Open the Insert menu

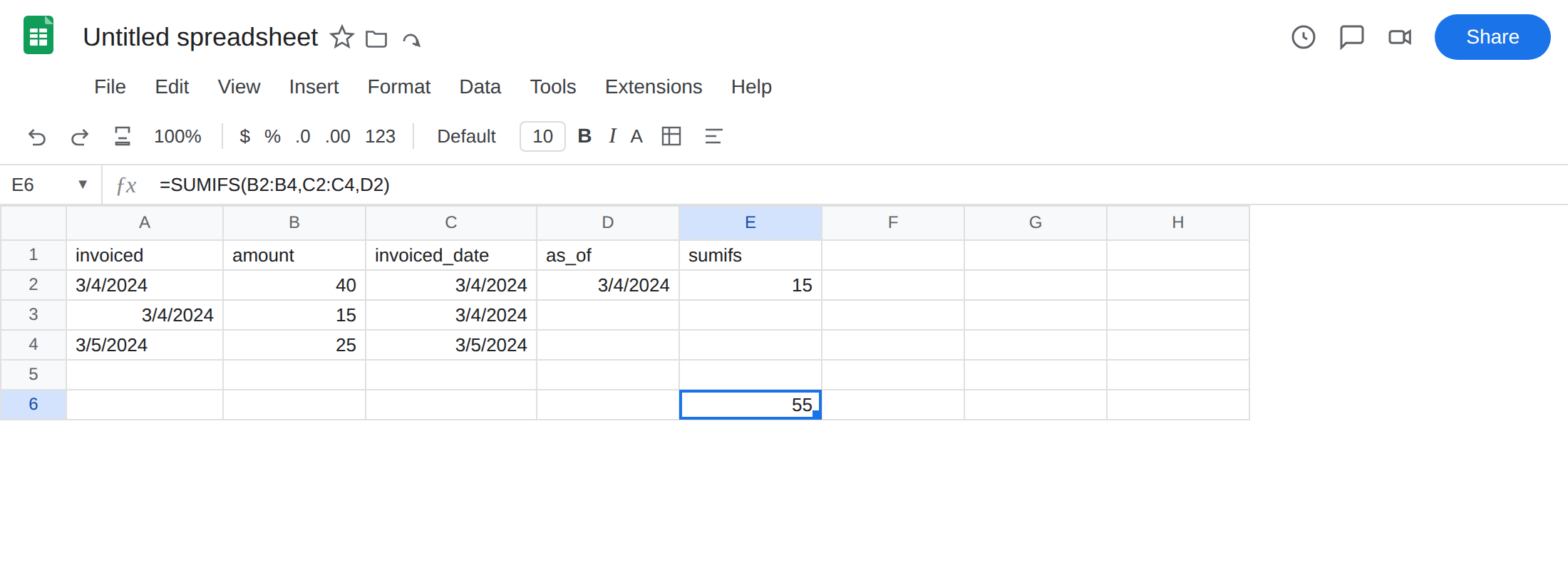314,87
